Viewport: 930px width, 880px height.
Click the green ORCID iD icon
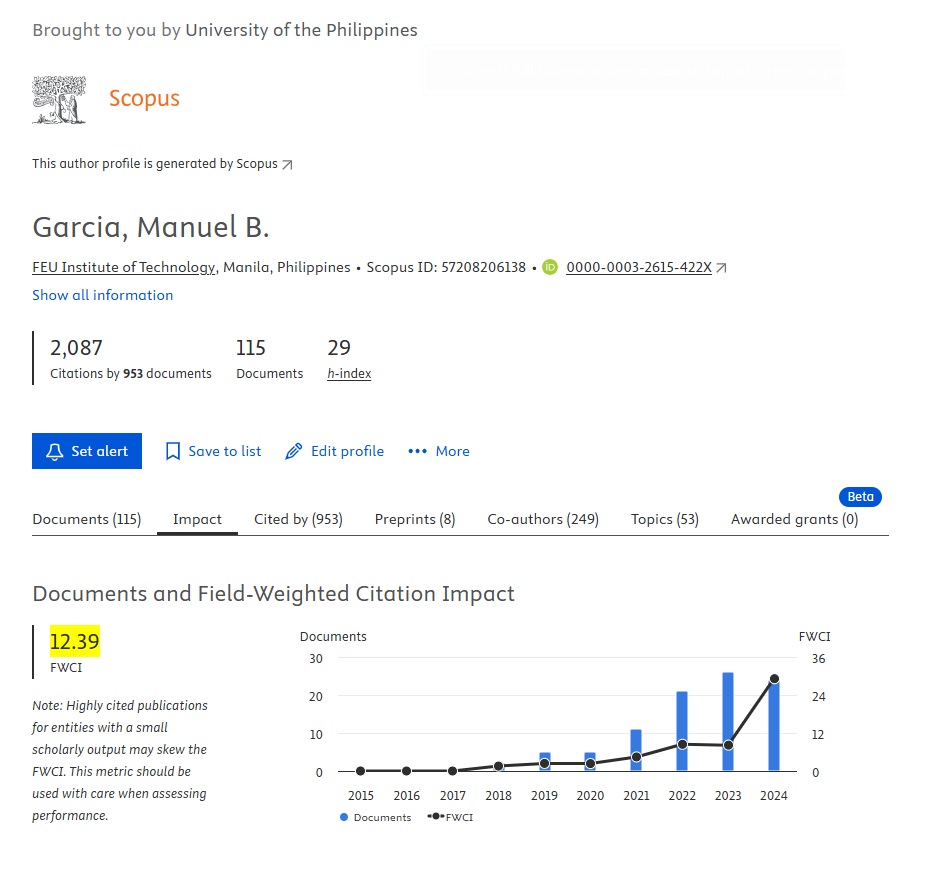click(x=550, y=267)
